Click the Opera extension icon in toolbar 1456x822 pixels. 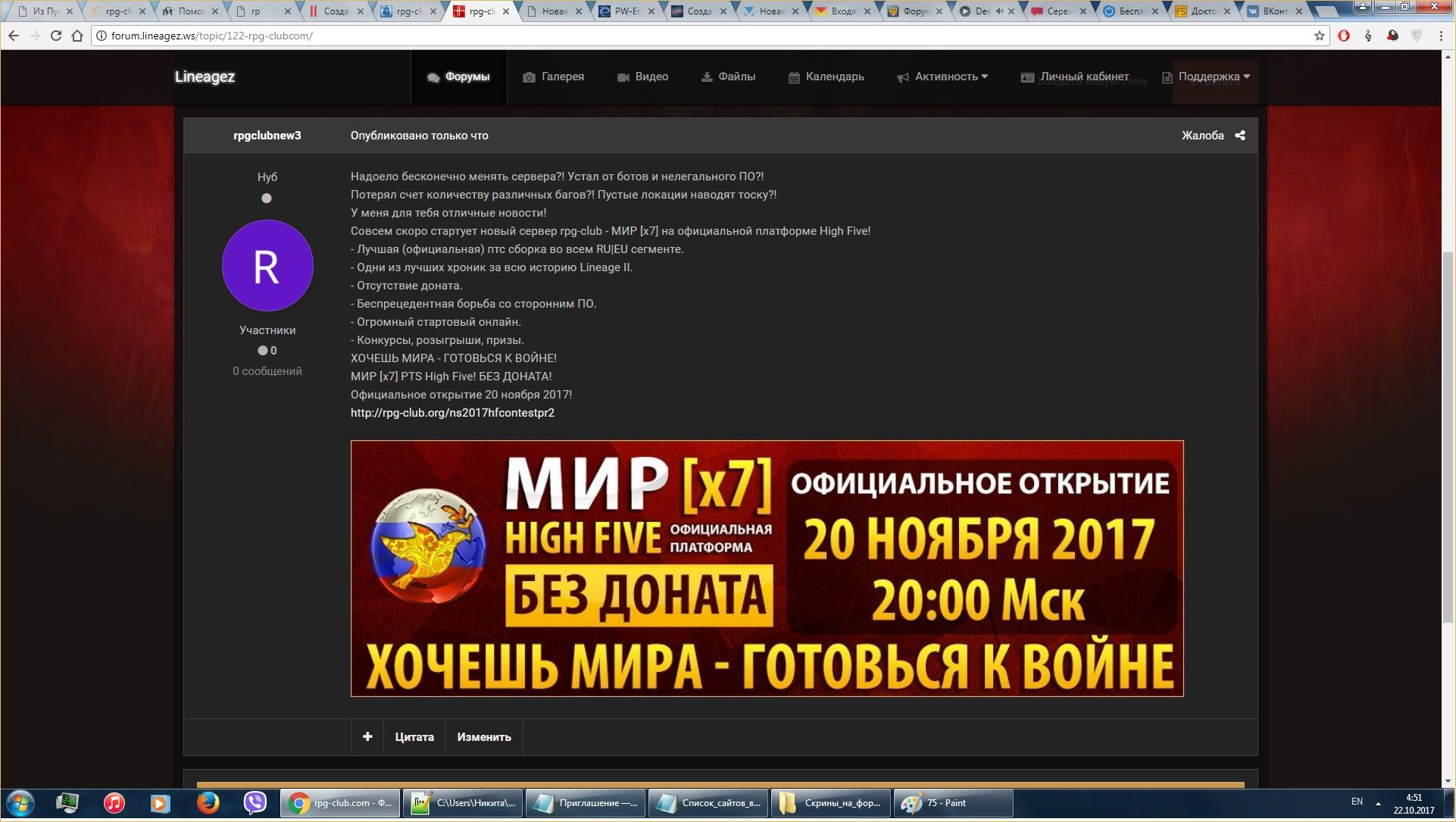(x=1344, y=36)
